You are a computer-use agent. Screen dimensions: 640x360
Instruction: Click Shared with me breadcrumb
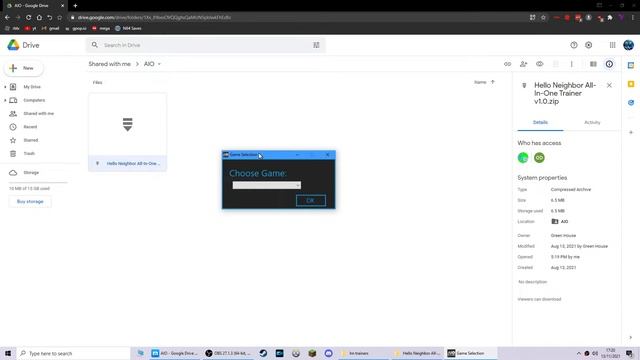pyautogui.click(x=109, y=64)
